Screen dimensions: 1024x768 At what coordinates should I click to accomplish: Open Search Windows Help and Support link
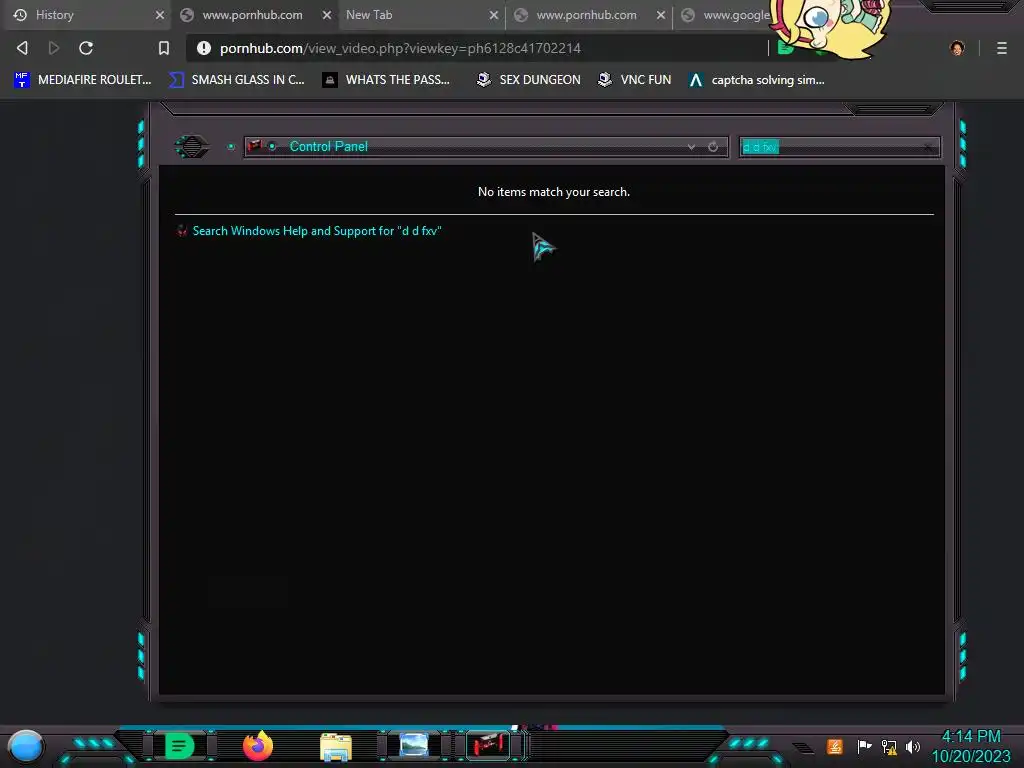pyautogui.click(x=317, y=231)
